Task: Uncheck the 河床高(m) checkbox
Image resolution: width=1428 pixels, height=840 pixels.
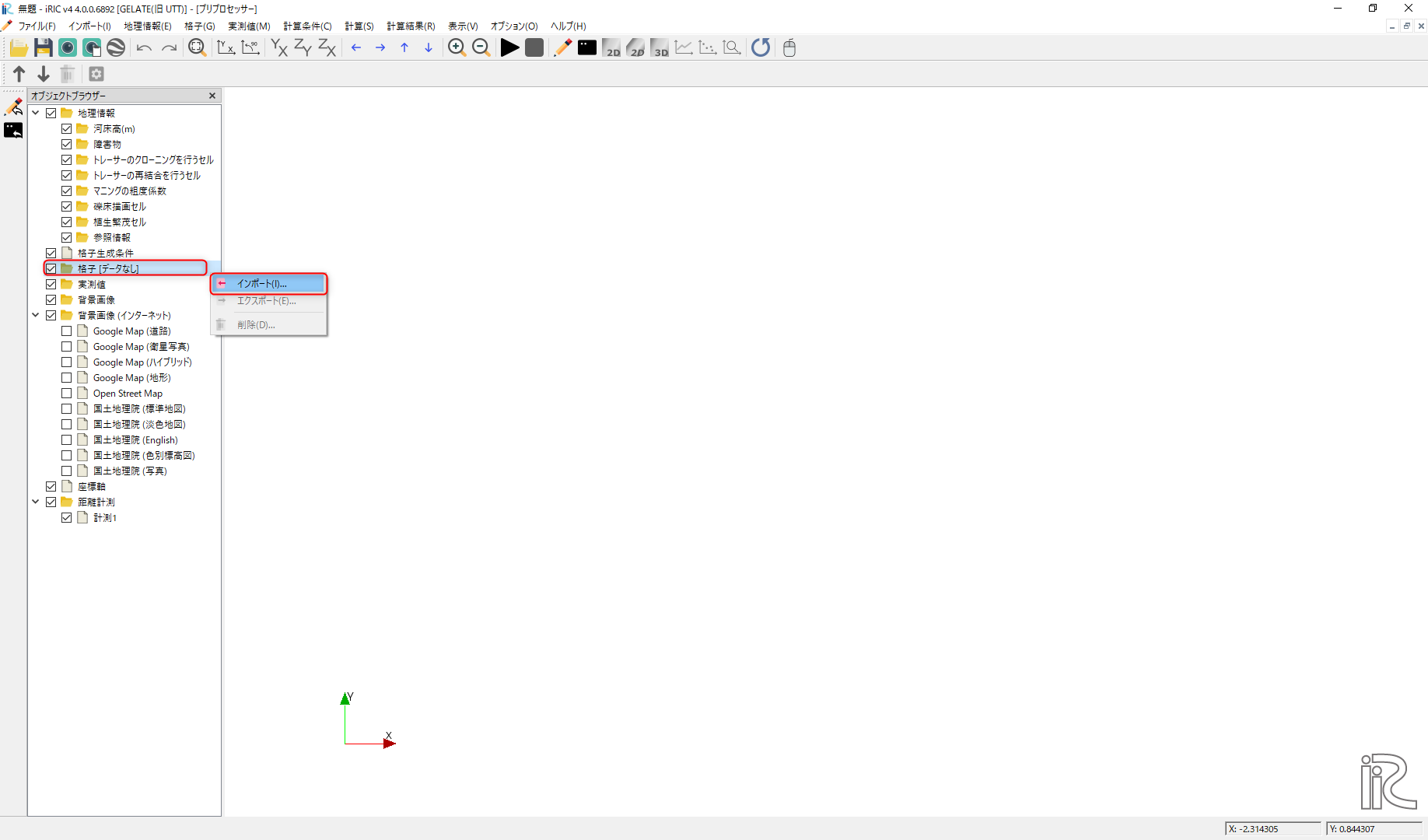Action: (67, 129)
